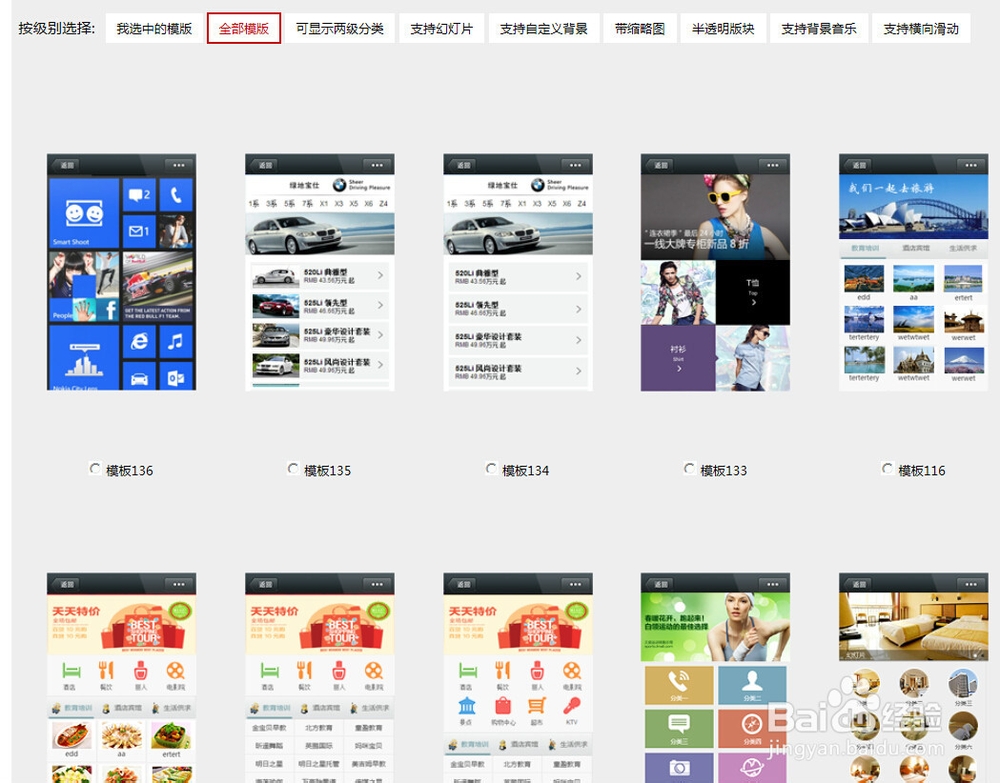Select the 模板116 radio button
This screenshot has width=1000, height=783.
pos(887,469)
